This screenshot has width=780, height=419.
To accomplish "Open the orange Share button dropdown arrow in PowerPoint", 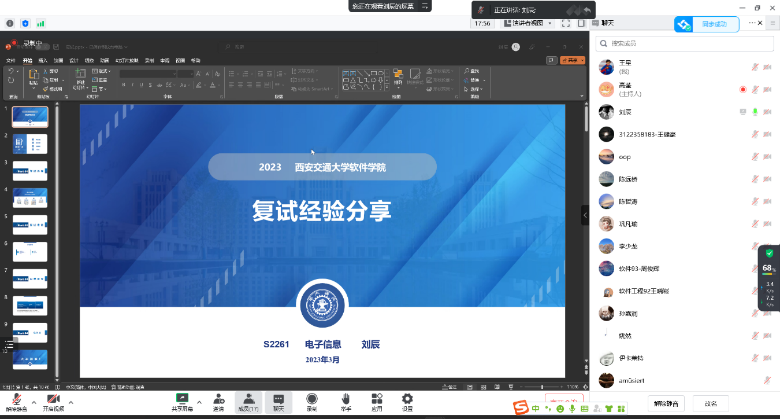I will click(582, 60).
